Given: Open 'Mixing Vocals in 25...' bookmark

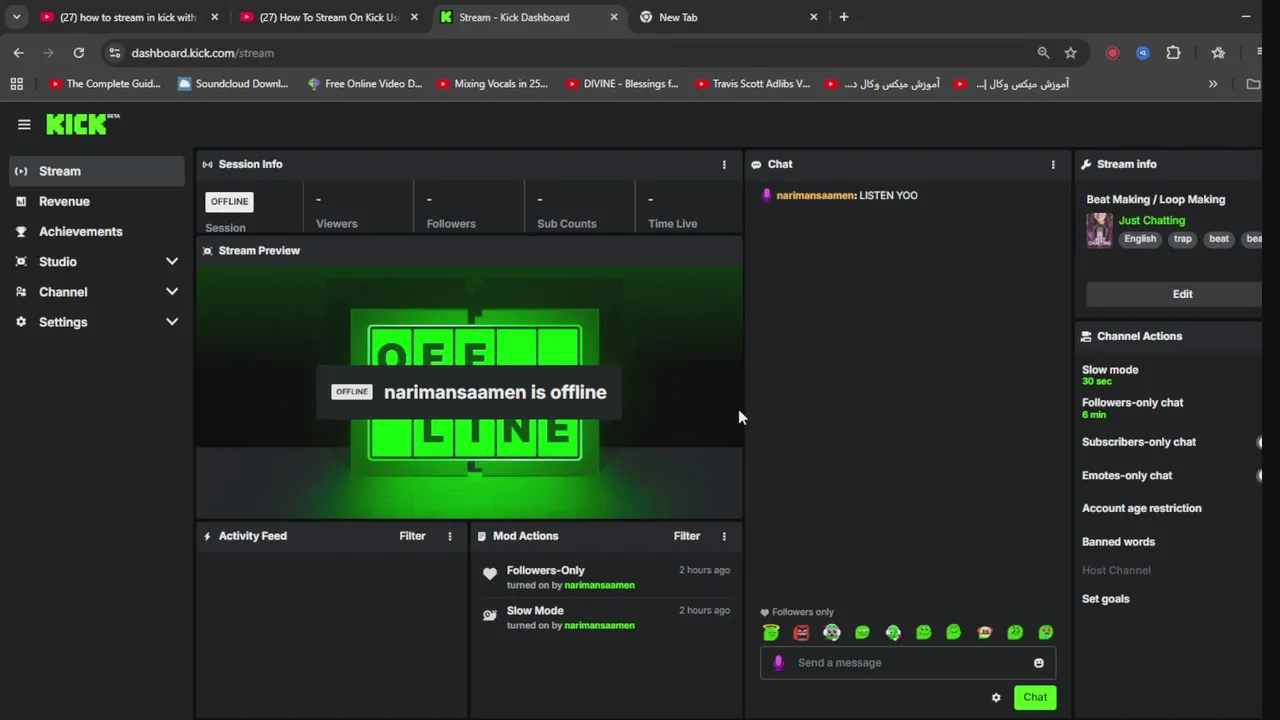Looking at the screenshot, I should [x=491, y=84].
